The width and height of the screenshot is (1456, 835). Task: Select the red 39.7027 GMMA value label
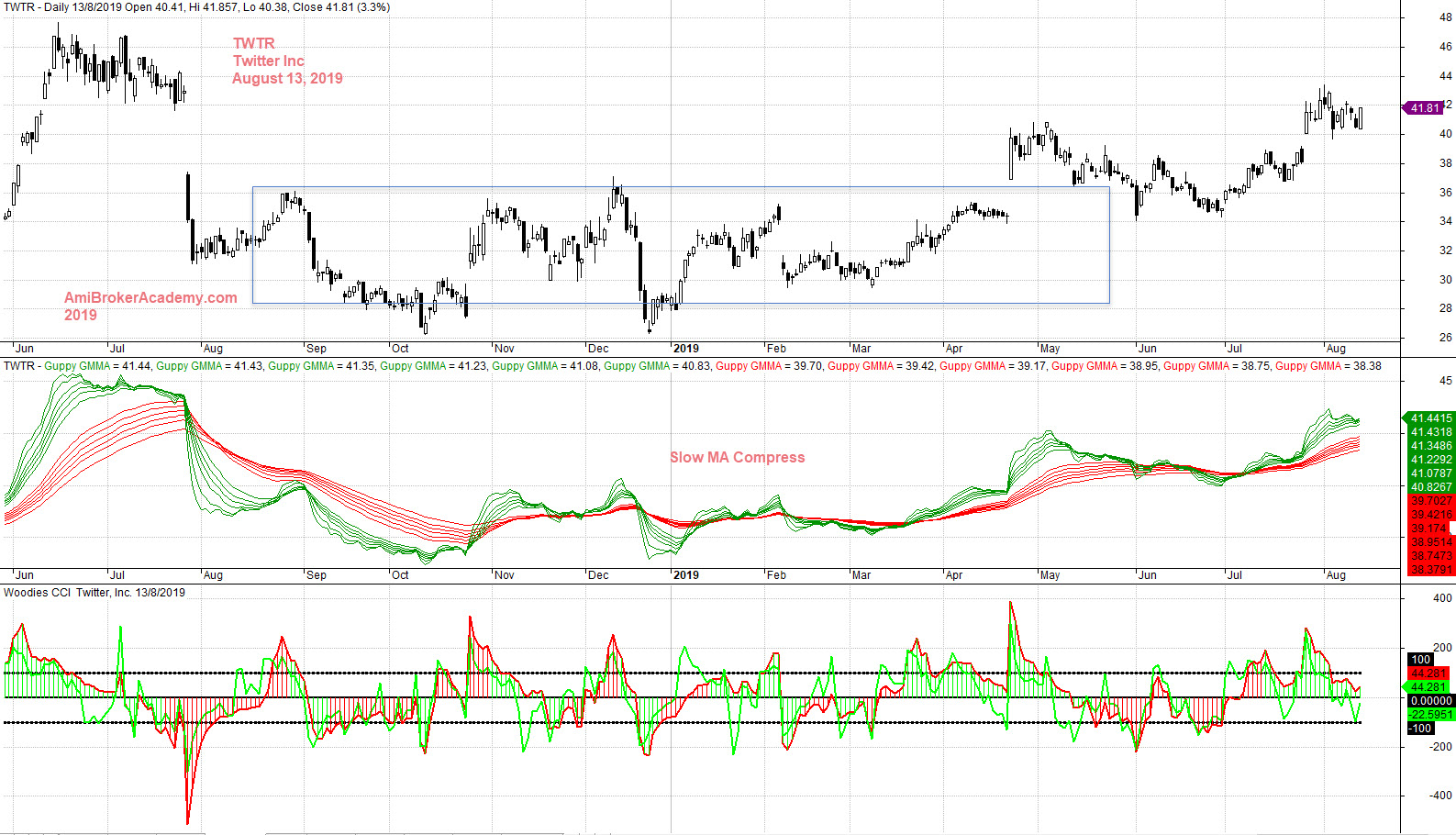(1429, 501)
